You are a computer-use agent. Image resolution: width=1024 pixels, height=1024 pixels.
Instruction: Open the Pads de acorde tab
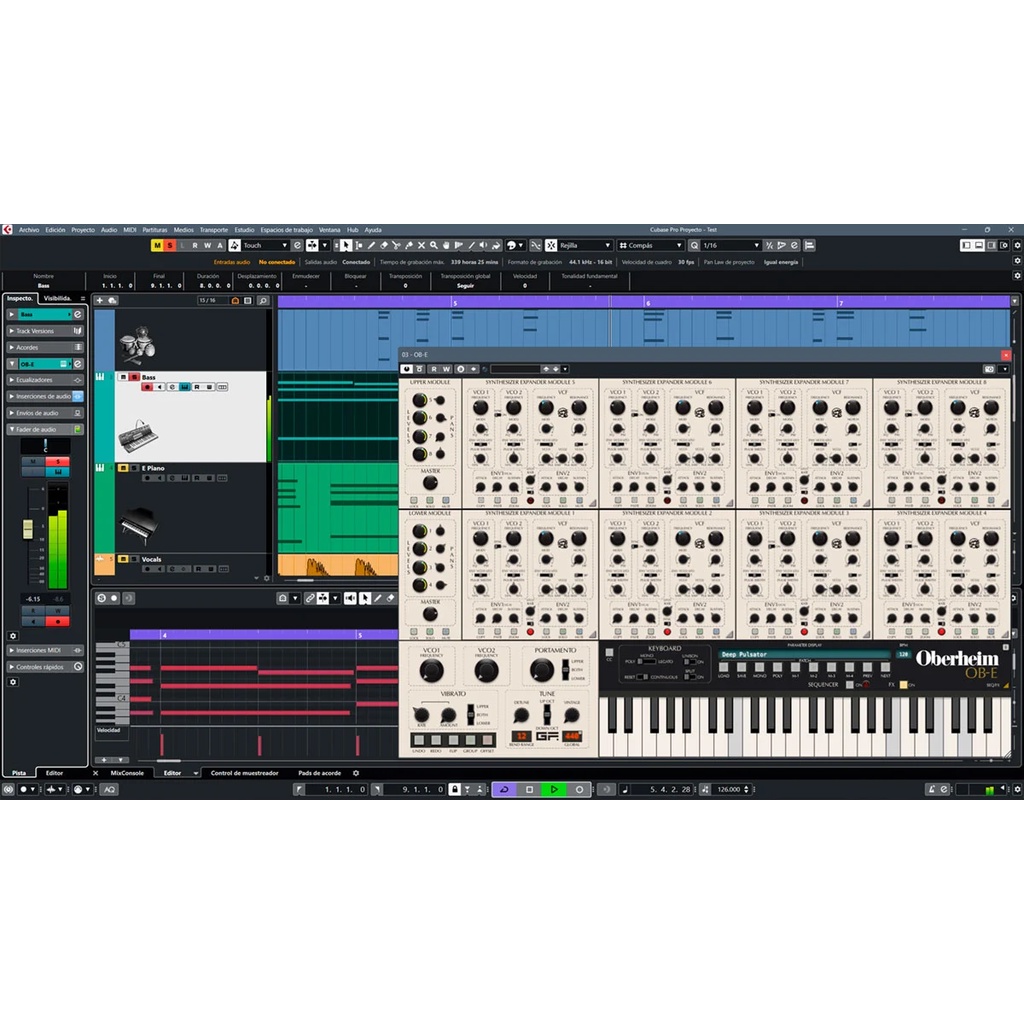click(x=319, y=773)
